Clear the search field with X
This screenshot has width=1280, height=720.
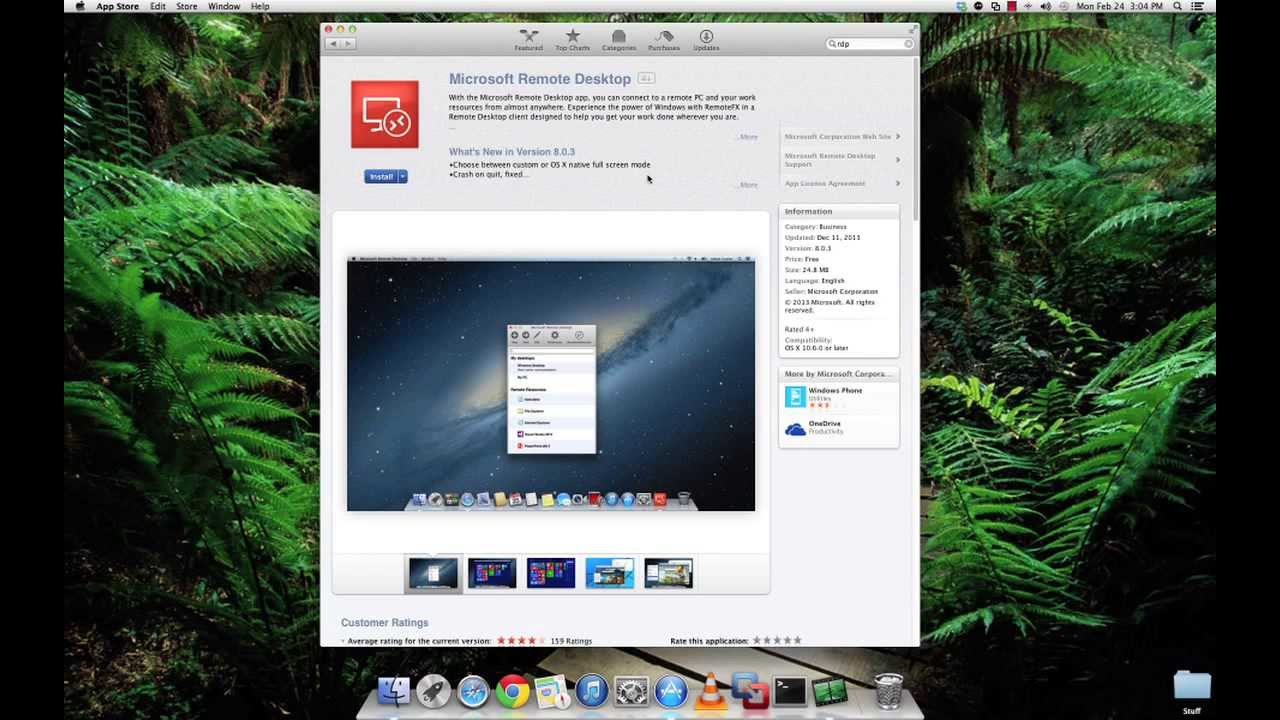click(908, 44)
